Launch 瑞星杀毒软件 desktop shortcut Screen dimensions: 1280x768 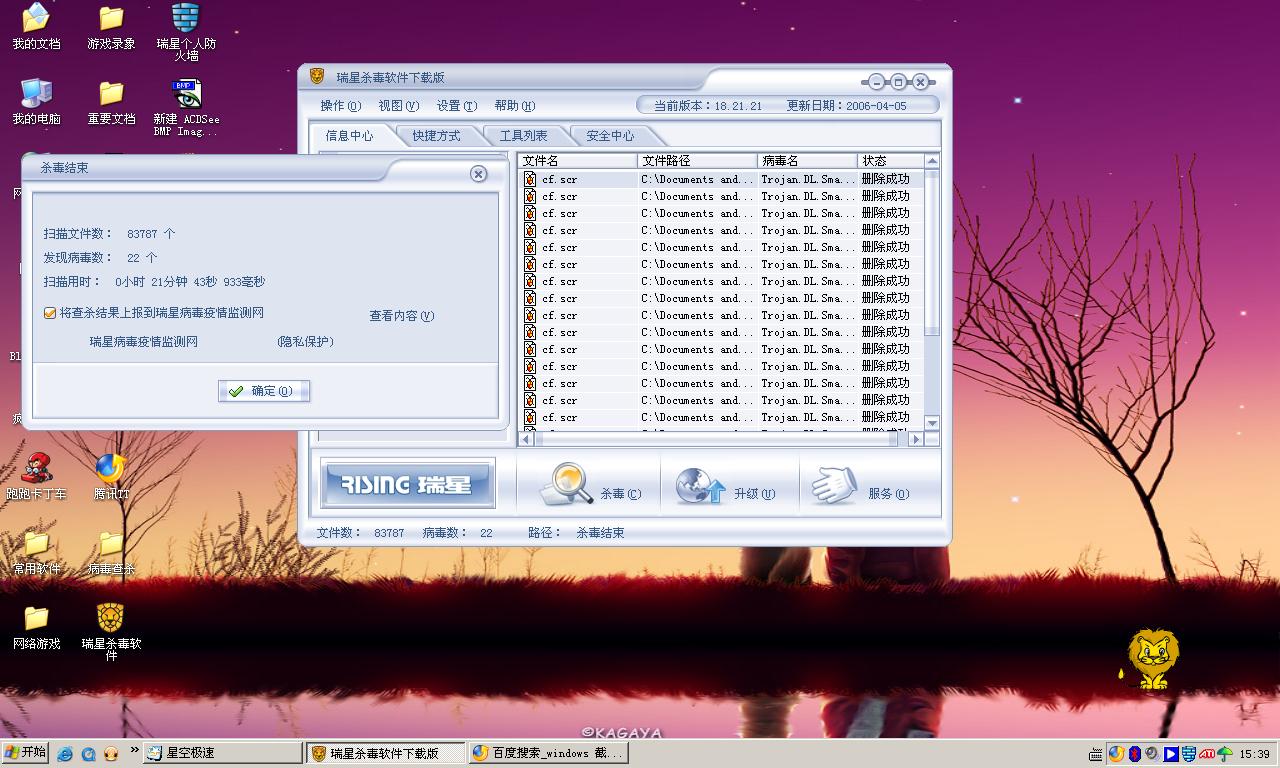(x=111, y=632)
